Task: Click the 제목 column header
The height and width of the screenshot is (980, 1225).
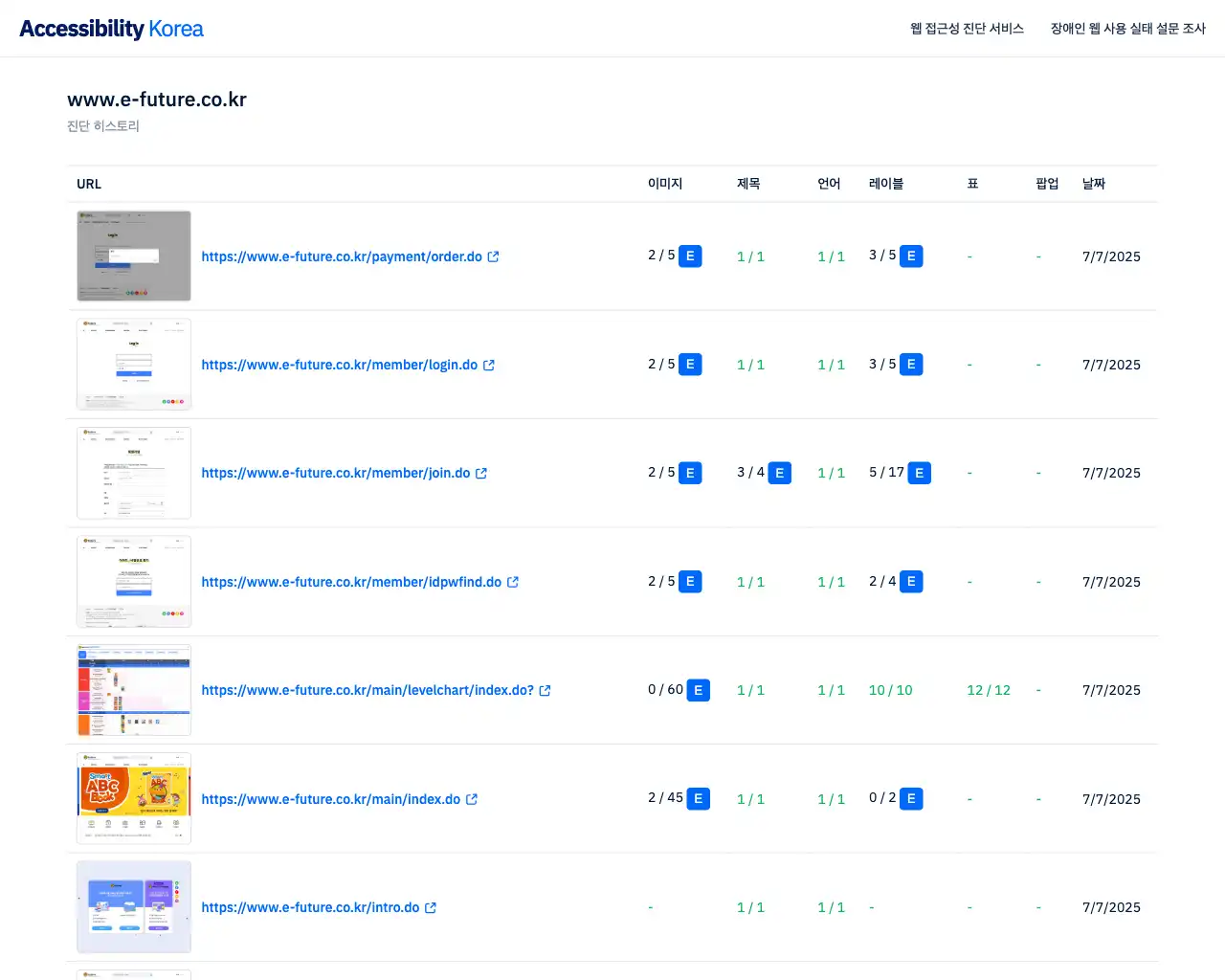Action: click(748, 184)
